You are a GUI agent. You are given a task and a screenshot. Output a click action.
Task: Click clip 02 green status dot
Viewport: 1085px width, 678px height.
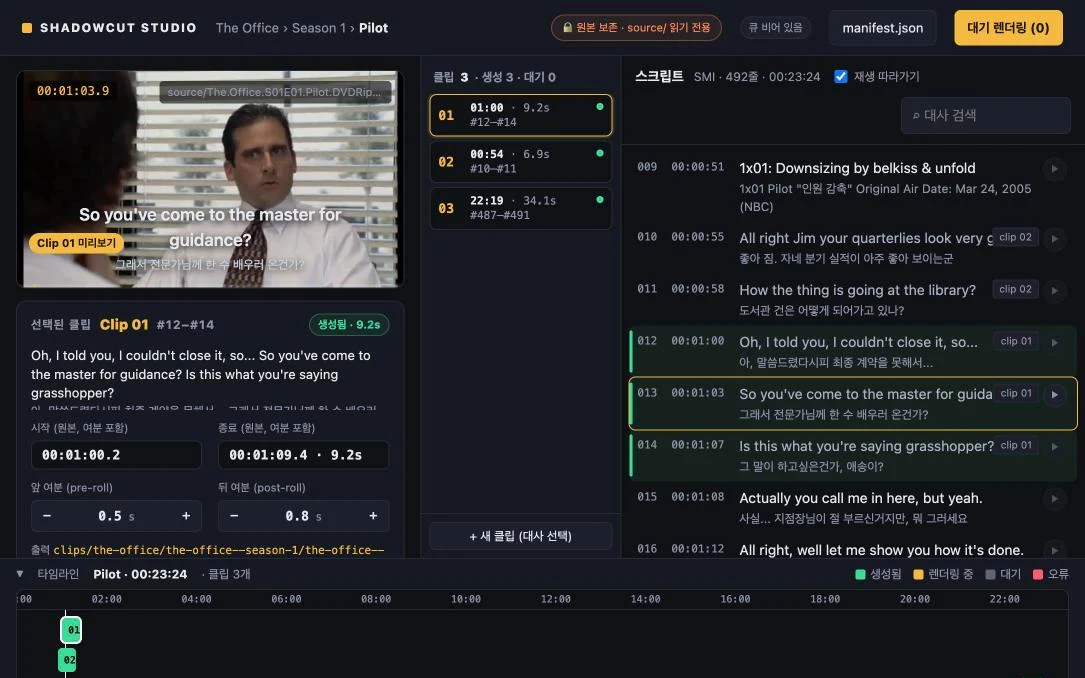click(600, 153)
